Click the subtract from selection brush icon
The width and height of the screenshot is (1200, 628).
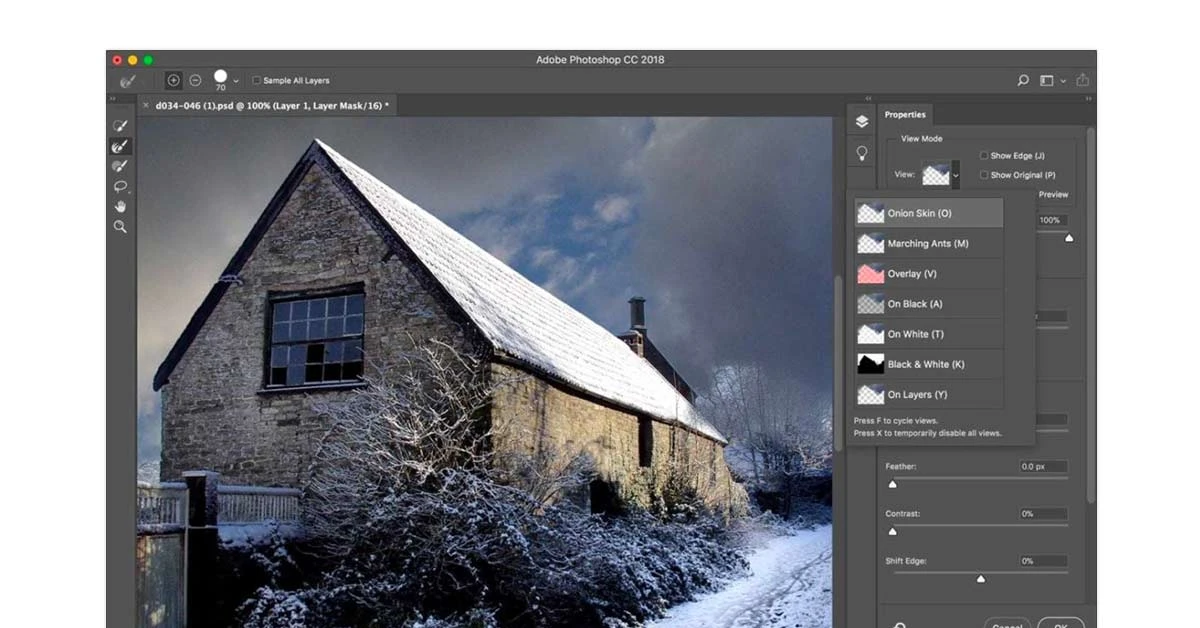[196, 80]
